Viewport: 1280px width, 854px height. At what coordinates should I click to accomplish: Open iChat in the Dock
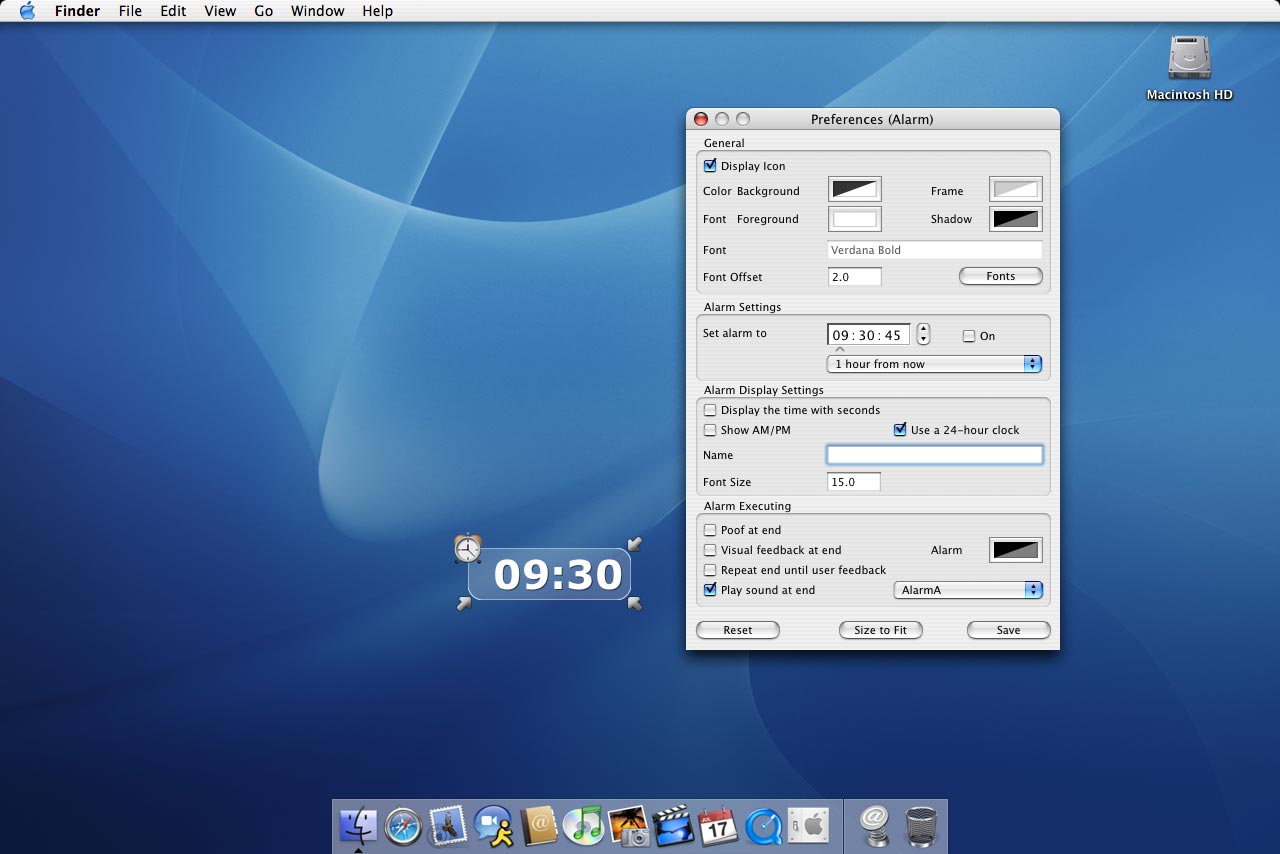493,826
